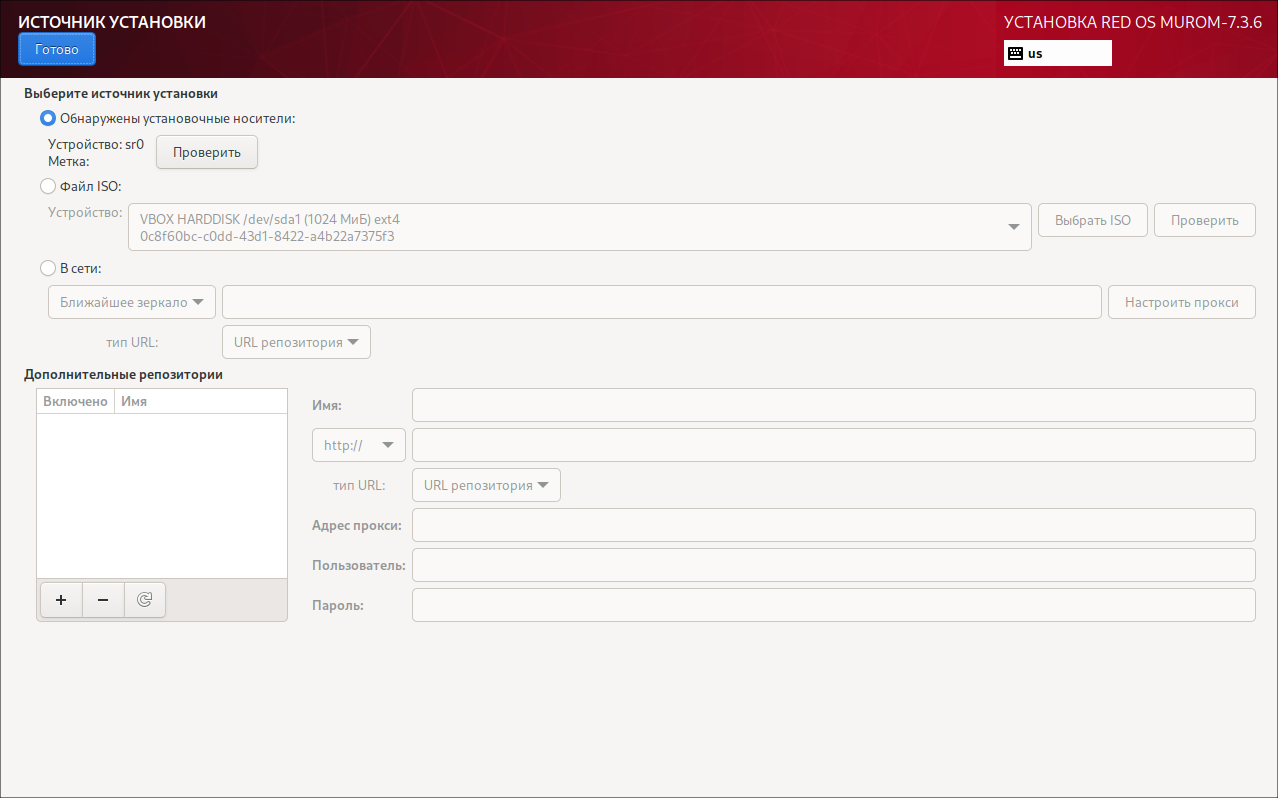The image size is (1278, 798).
Task: Click the 'Включено' column header
Action: click(x=75, y=401)
